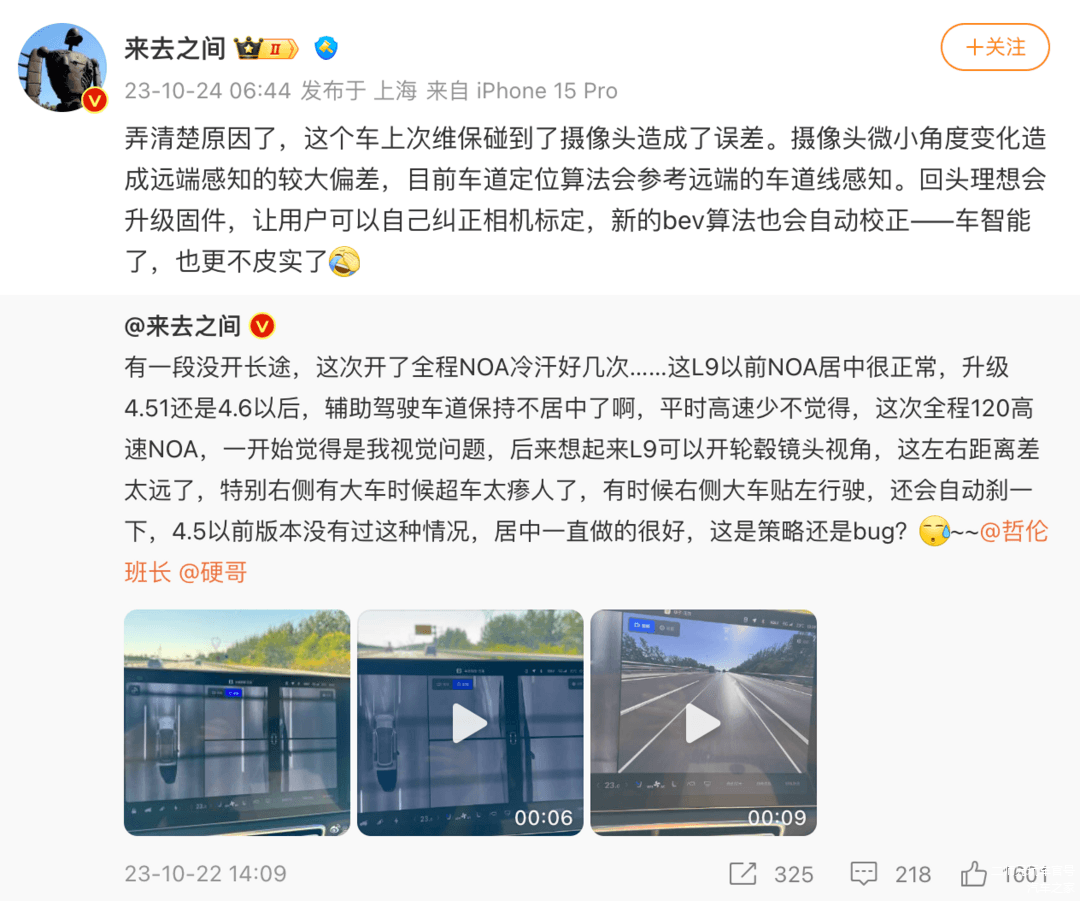Click the 23-10-22 14:09 original post timestamp

pyautogui.click(x=205, y=873)
